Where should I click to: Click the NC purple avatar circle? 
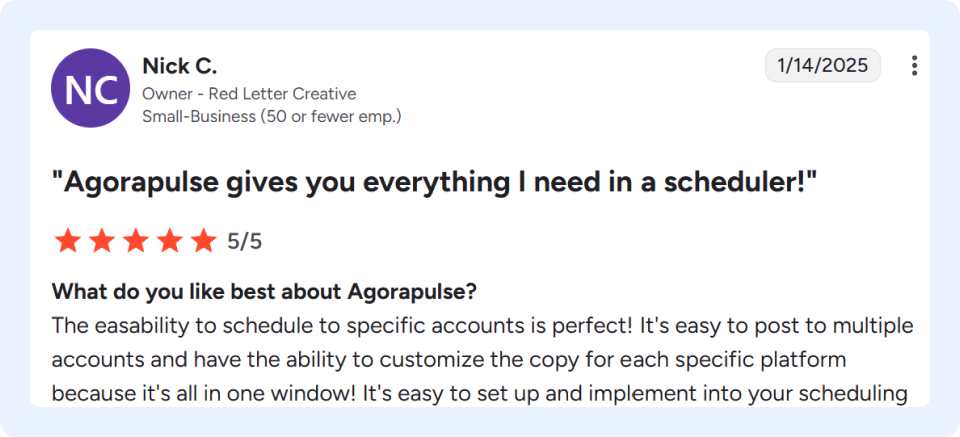(x=91, y=88)
